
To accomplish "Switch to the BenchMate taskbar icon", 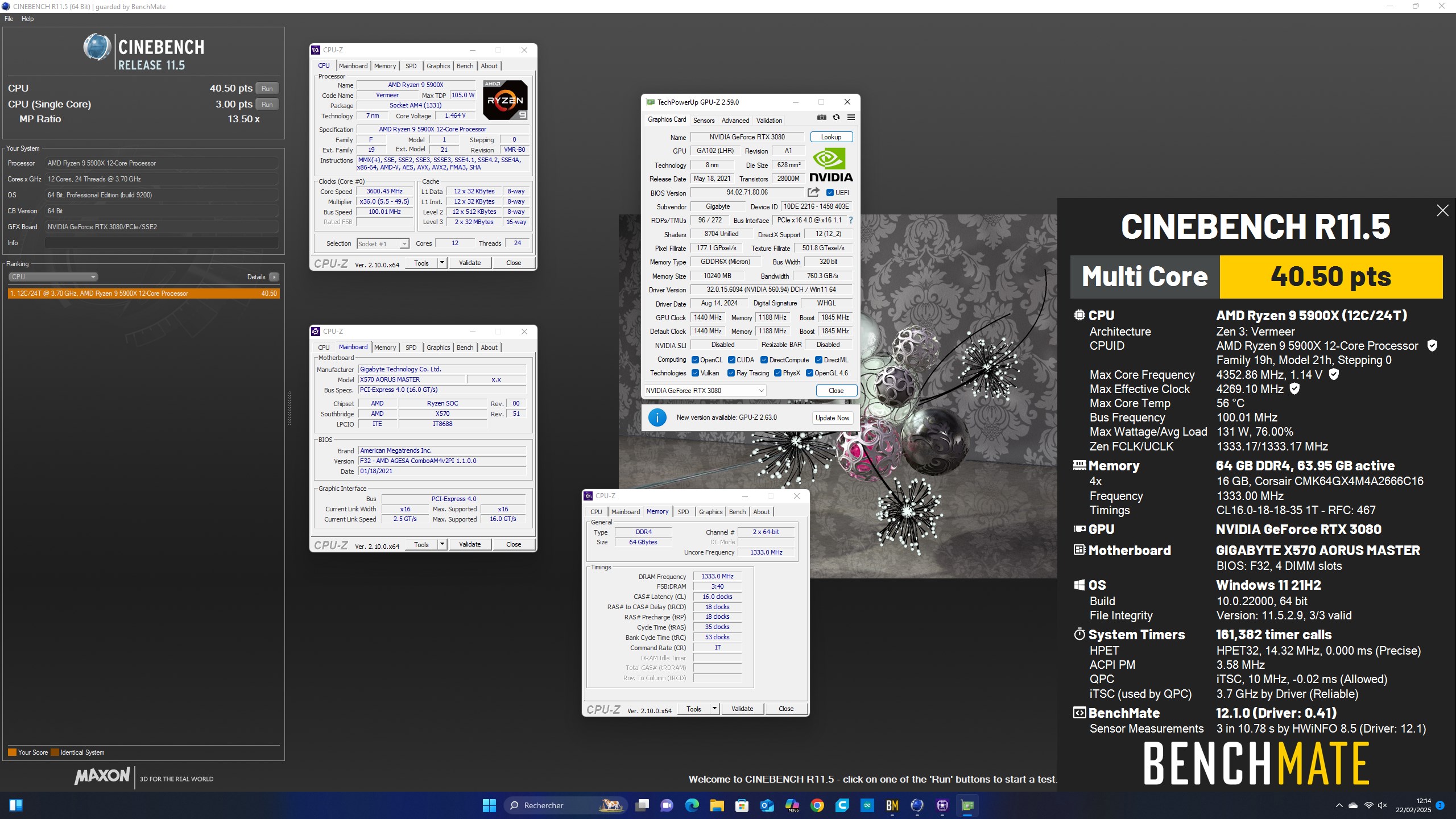I will click(x=892, y=805).
